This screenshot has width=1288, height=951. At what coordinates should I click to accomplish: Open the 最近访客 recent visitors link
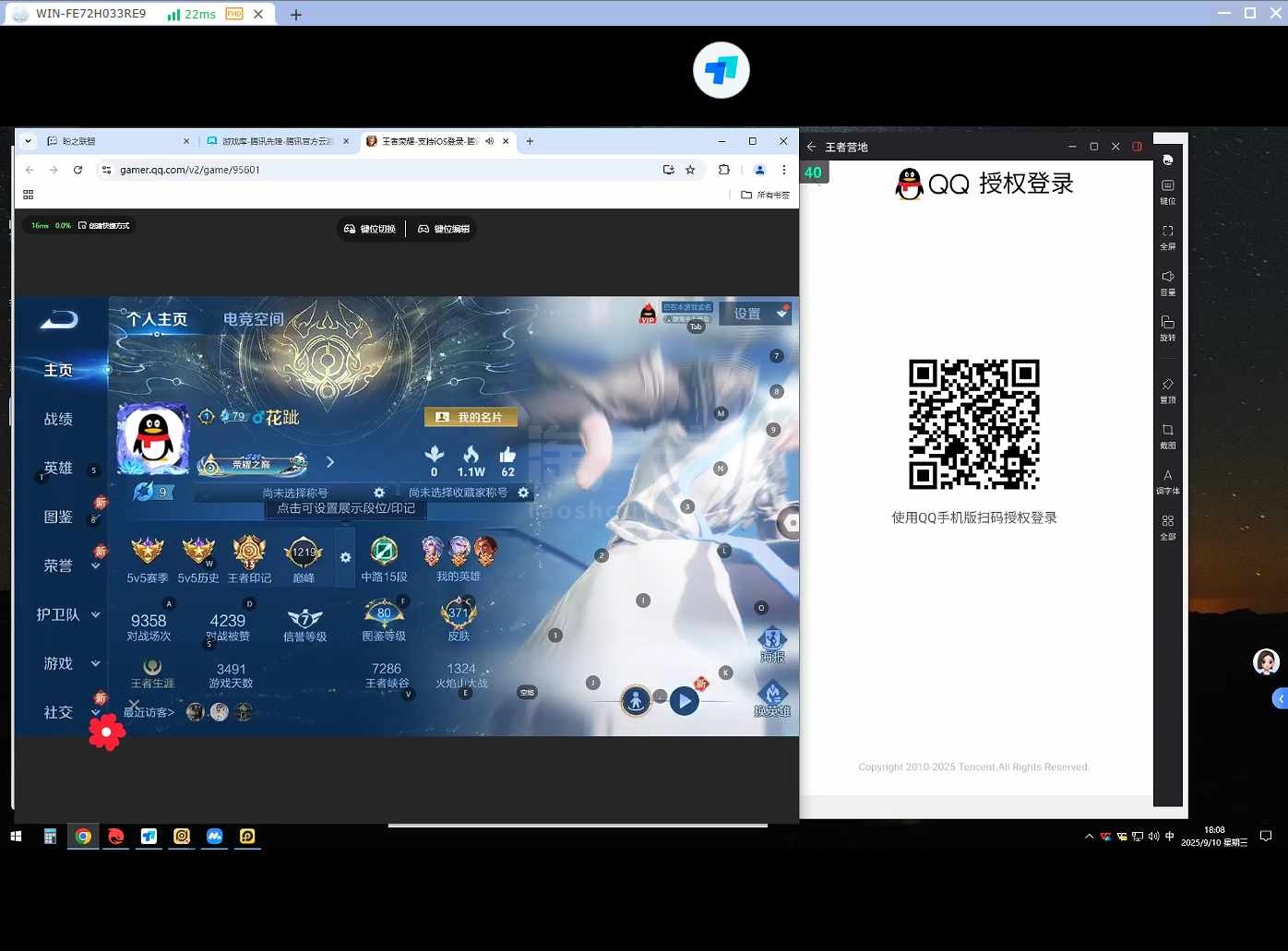[149, 712]
